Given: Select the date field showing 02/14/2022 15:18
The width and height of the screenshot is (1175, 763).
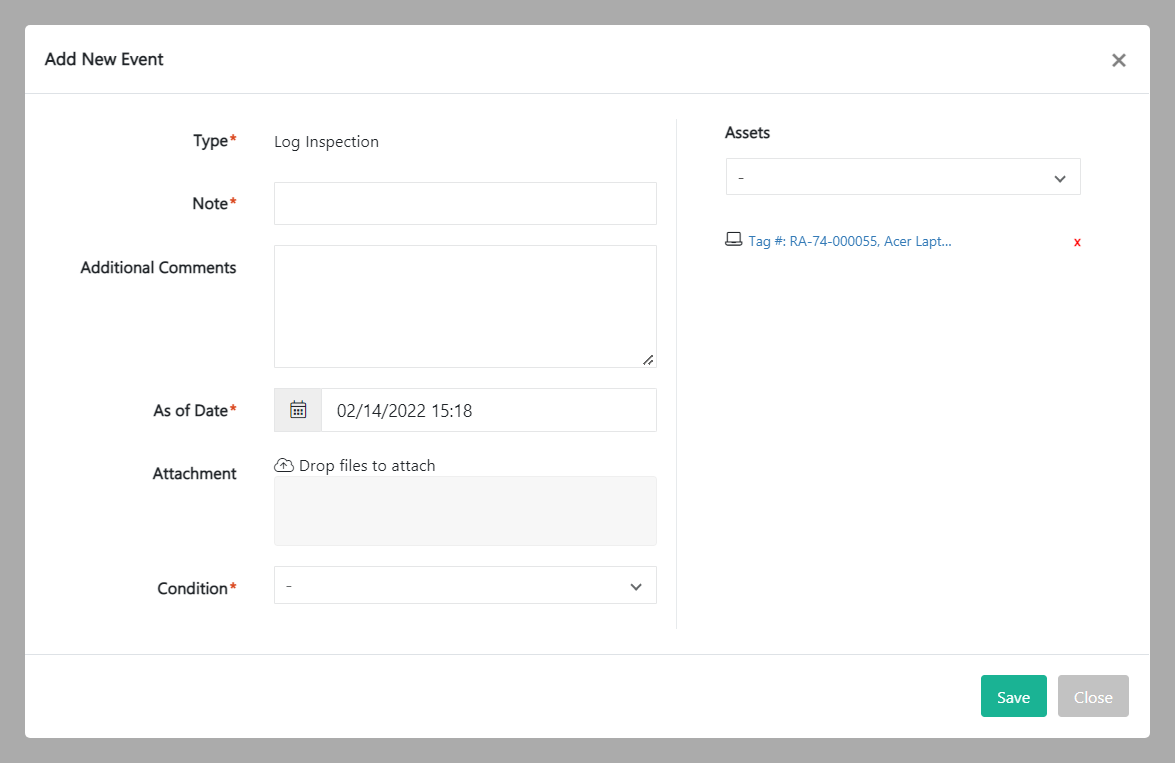Looking at the screenshot, I should point(488,409).
